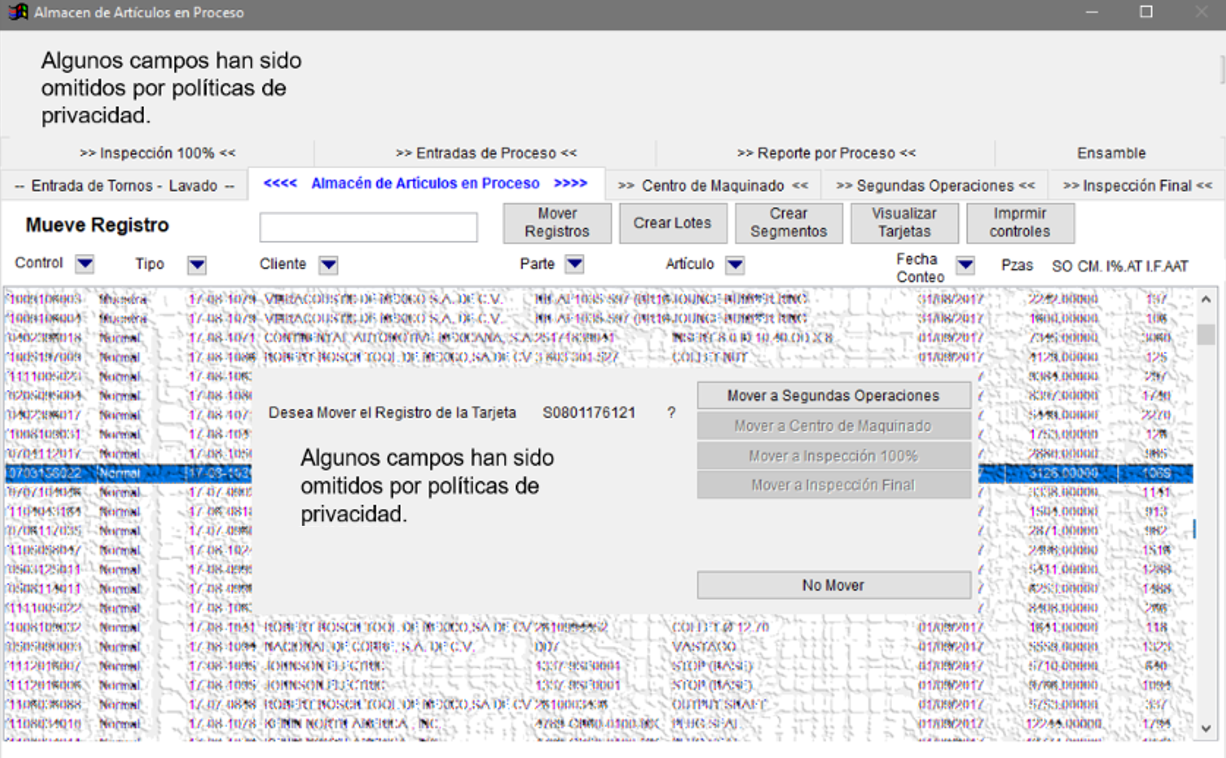Click the Mover Registros button
1226x758 pixels.
point(557,223)
